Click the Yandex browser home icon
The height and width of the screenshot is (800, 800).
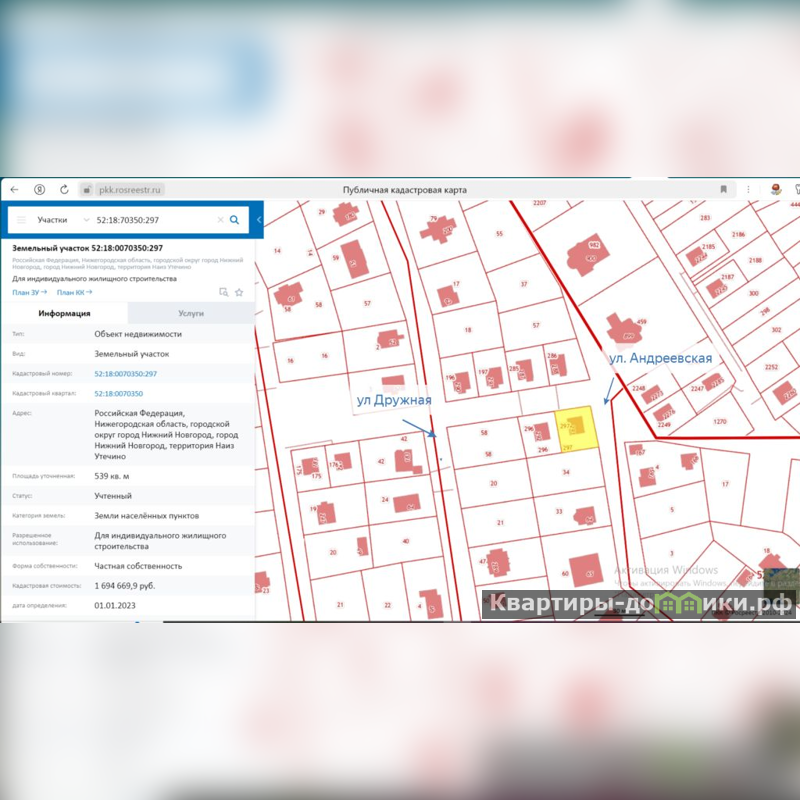click(39, 189)
